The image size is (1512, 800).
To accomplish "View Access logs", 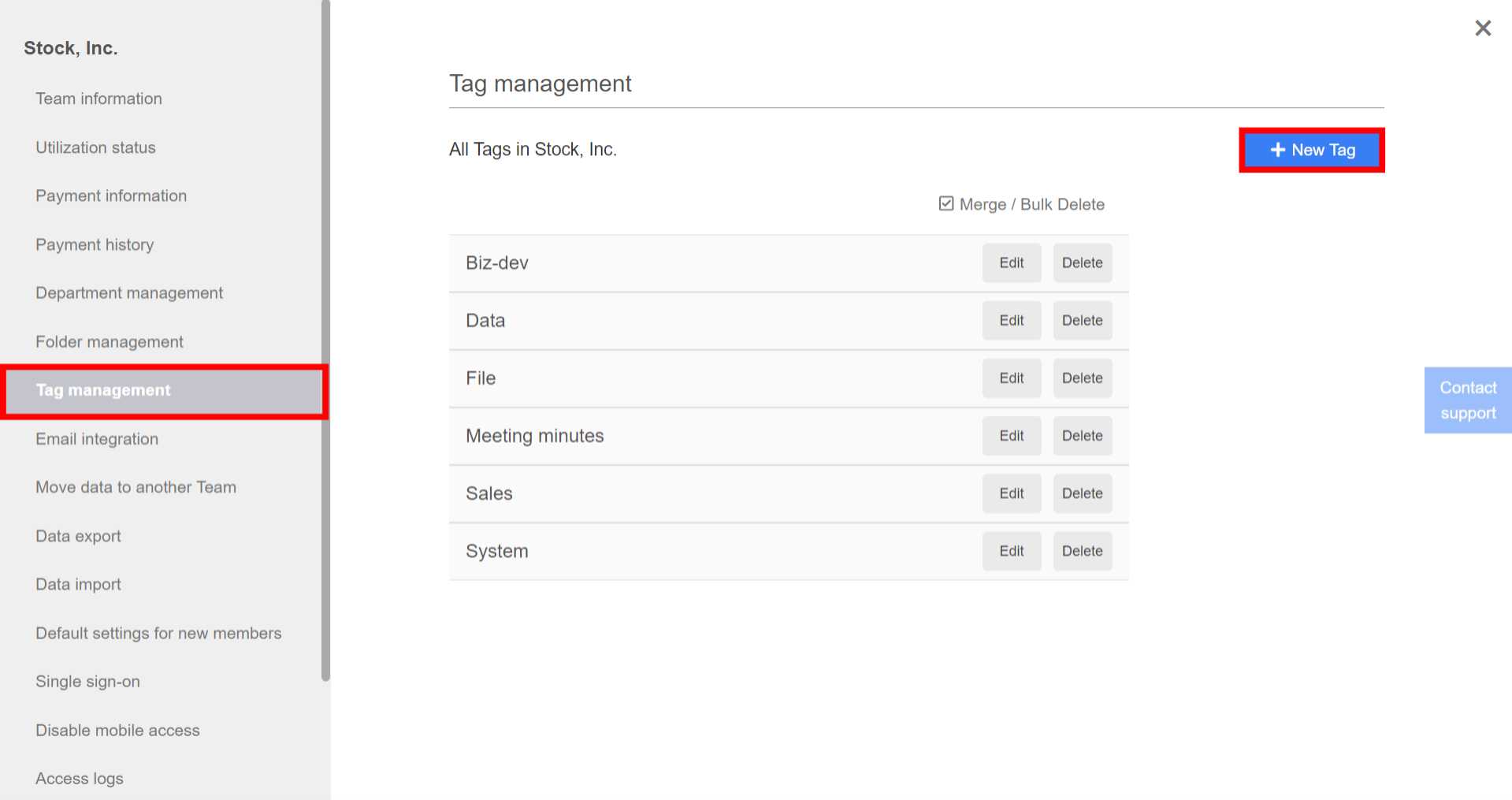I will tap(79, 778).
